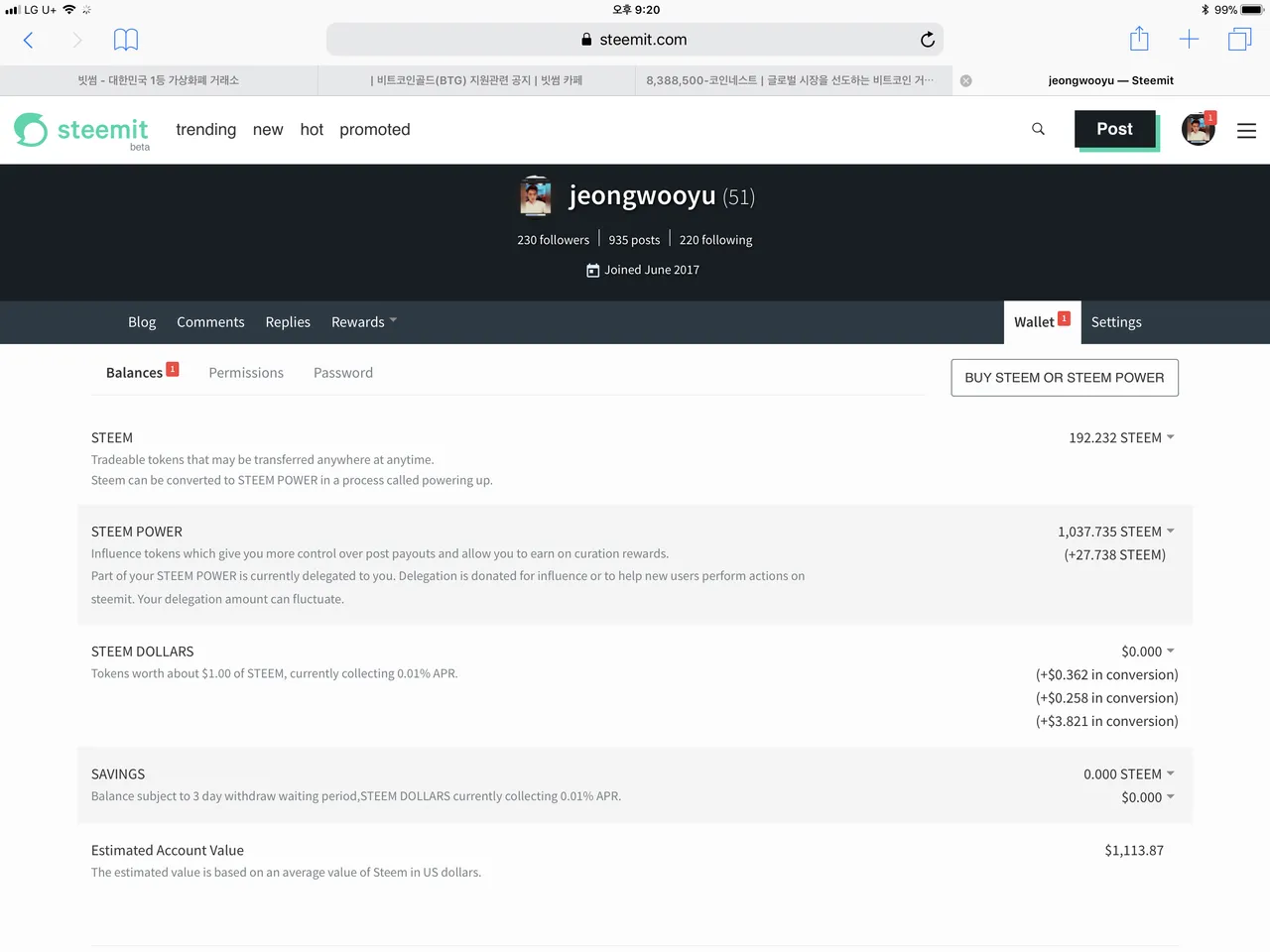Open the Replies tab
Image resolution: width=1270 pixels, height=952 pixels.
pos(288,322)
